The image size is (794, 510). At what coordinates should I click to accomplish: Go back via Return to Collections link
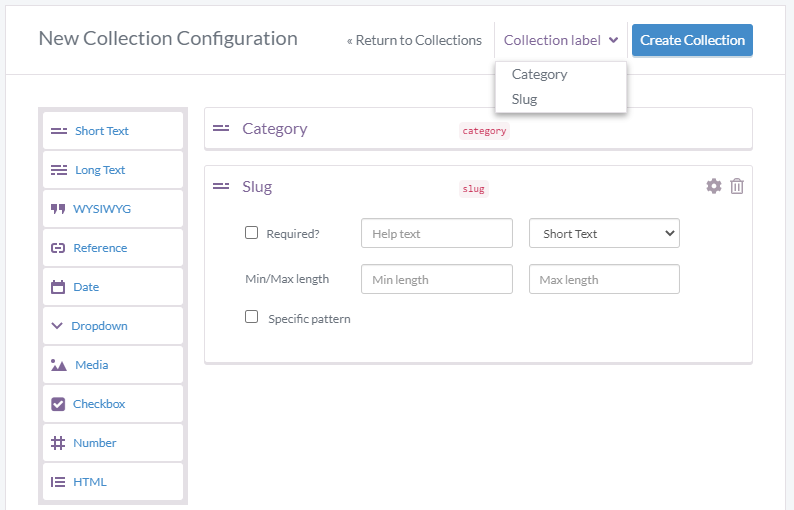[x=414, y=41]
